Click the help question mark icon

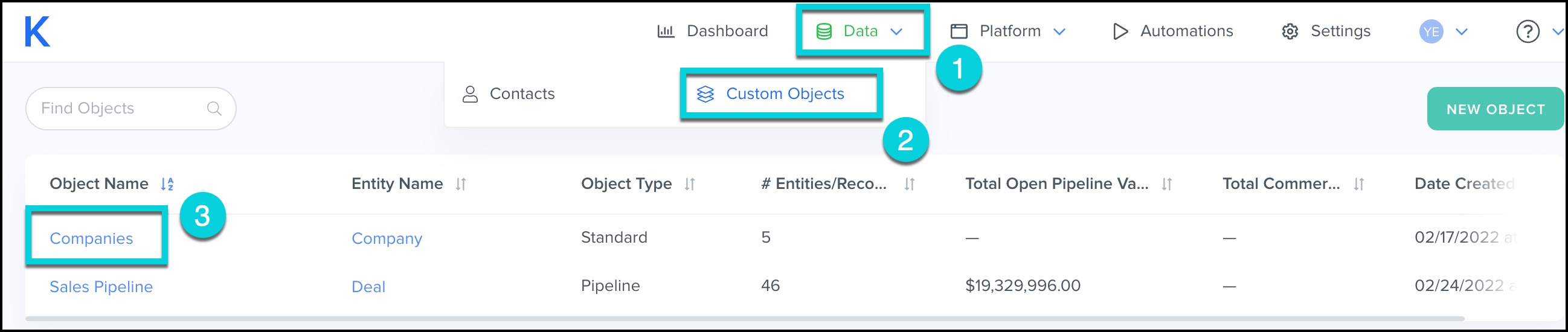[1527, 31]
